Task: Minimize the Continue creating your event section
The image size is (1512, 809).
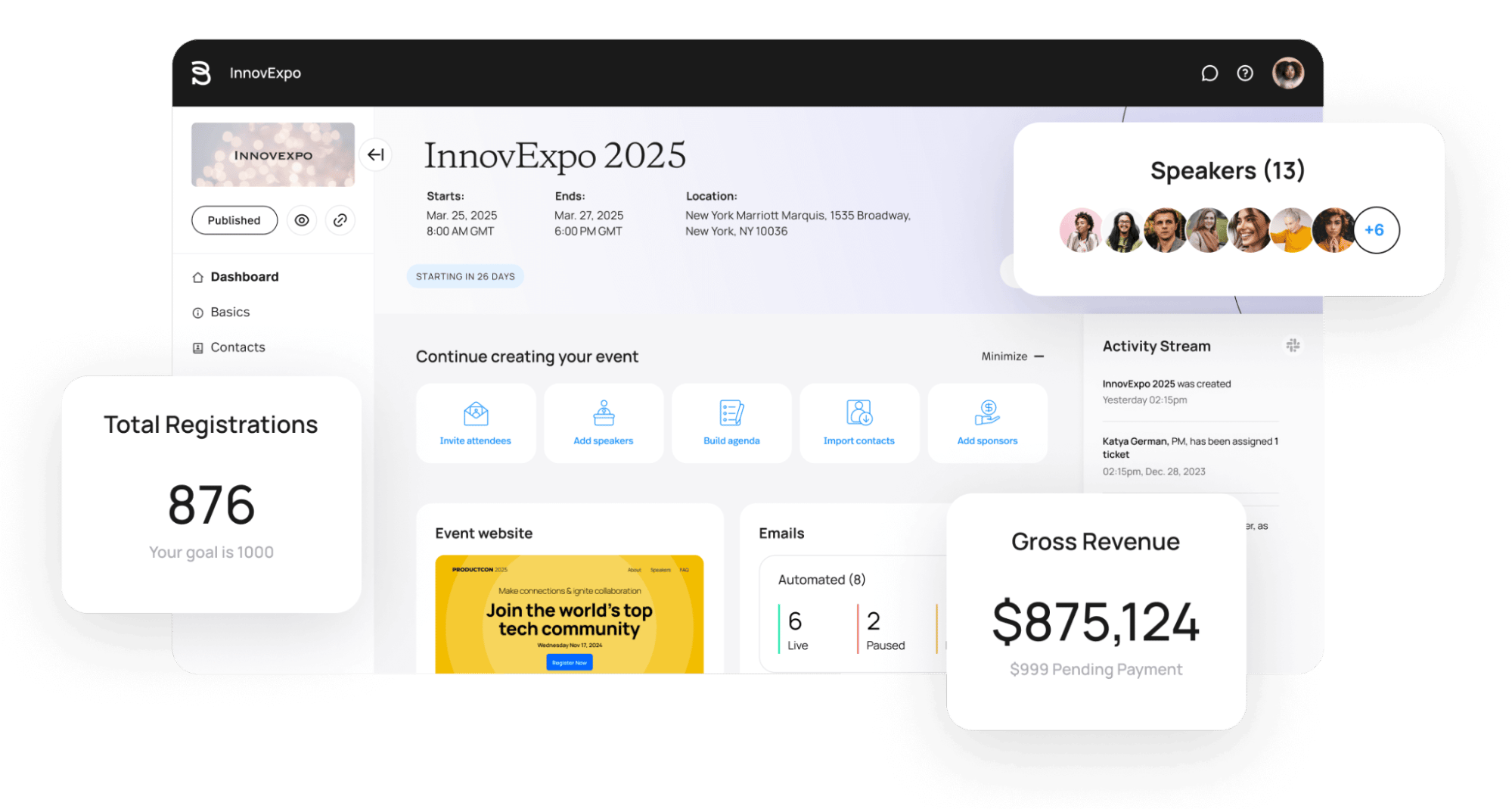Action: [1013, 356]
